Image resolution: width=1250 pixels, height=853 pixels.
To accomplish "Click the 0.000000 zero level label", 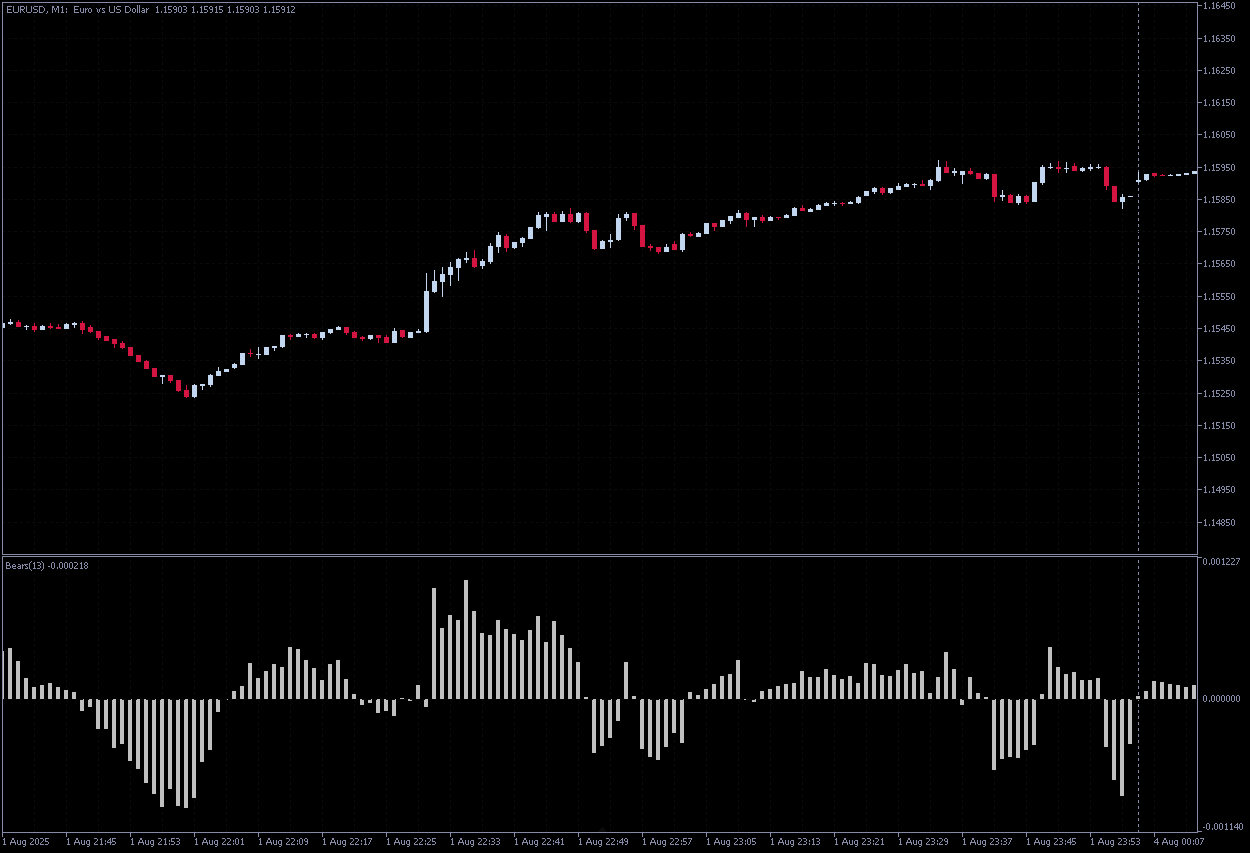I will pyautogui.click(x=1222, y=699).
